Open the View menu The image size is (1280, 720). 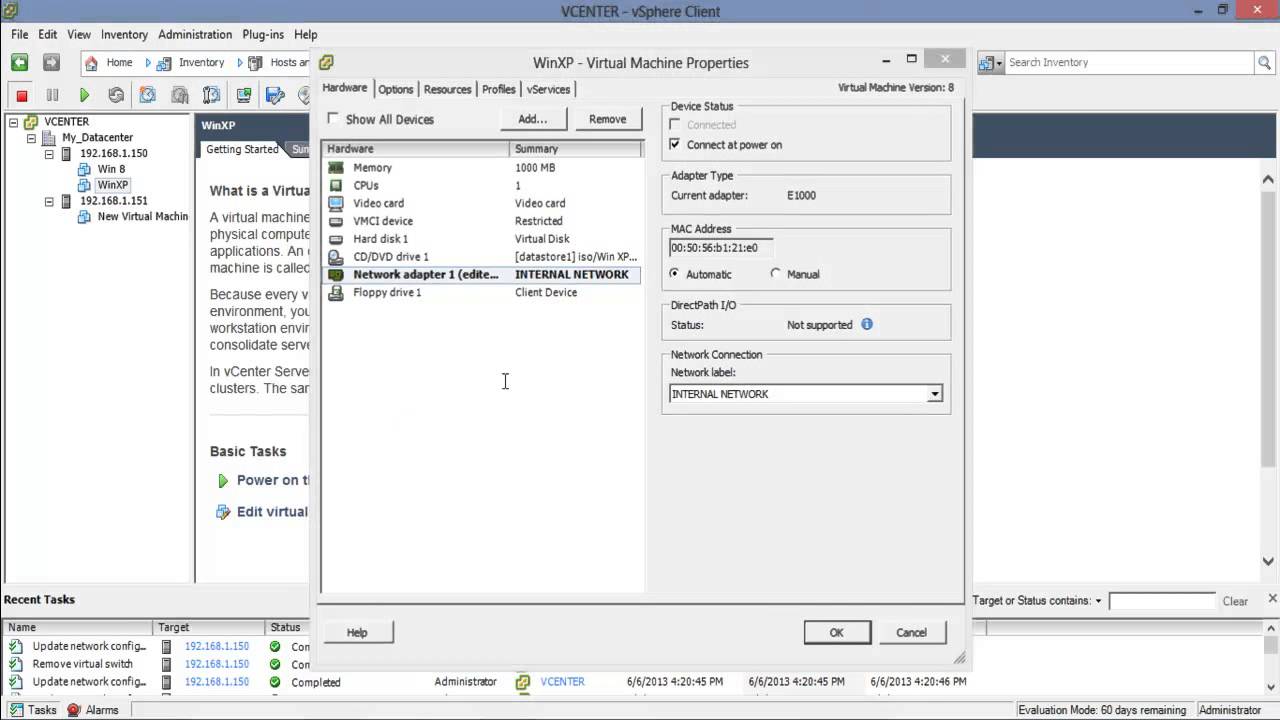pos(79,34)
